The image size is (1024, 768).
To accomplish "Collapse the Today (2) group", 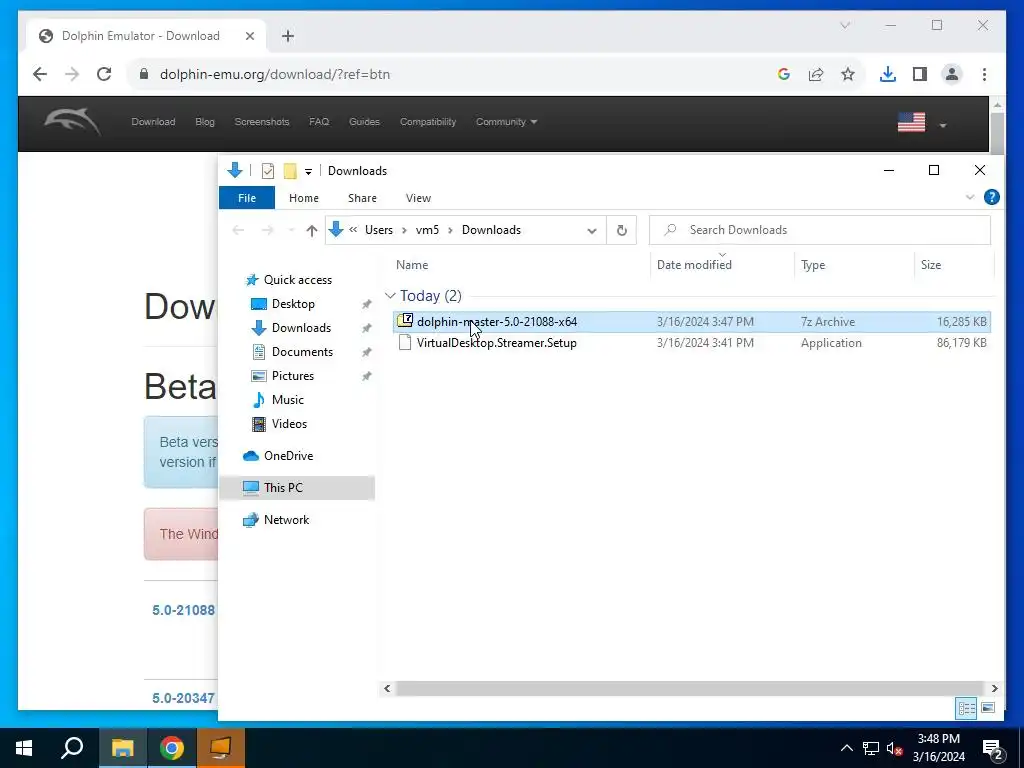I will pos(391,296).
